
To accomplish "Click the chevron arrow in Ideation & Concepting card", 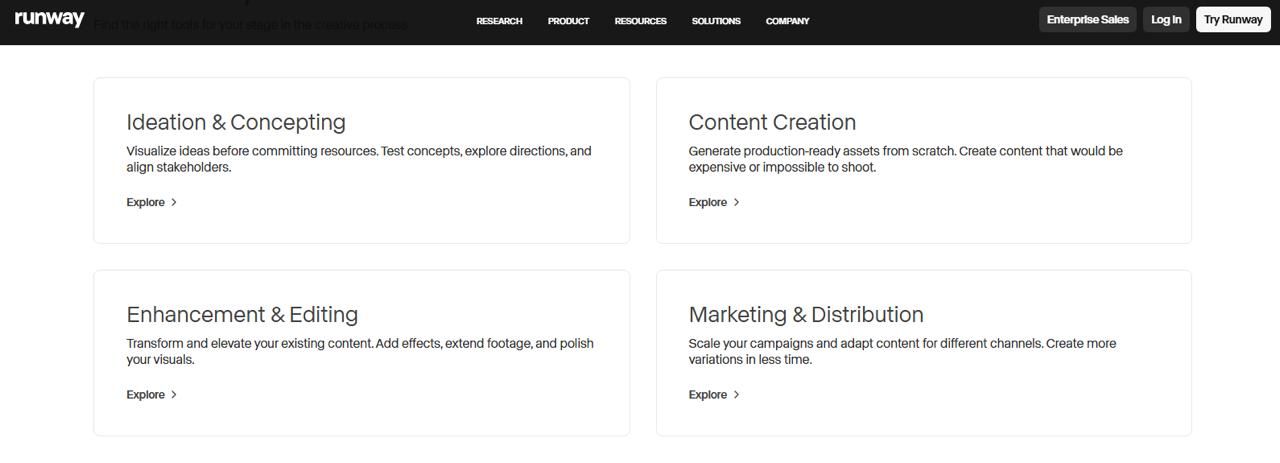I will coord(174,202).
